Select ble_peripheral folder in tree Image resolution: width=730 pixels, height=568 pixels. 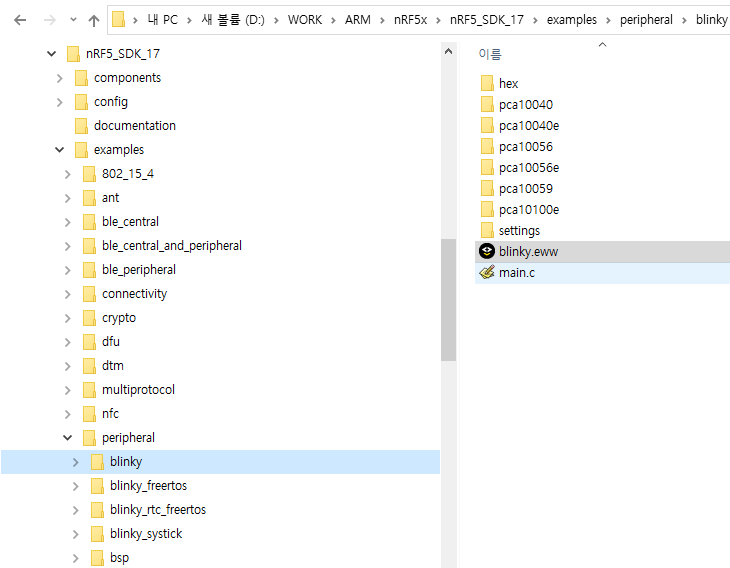(x=139, y=270)
